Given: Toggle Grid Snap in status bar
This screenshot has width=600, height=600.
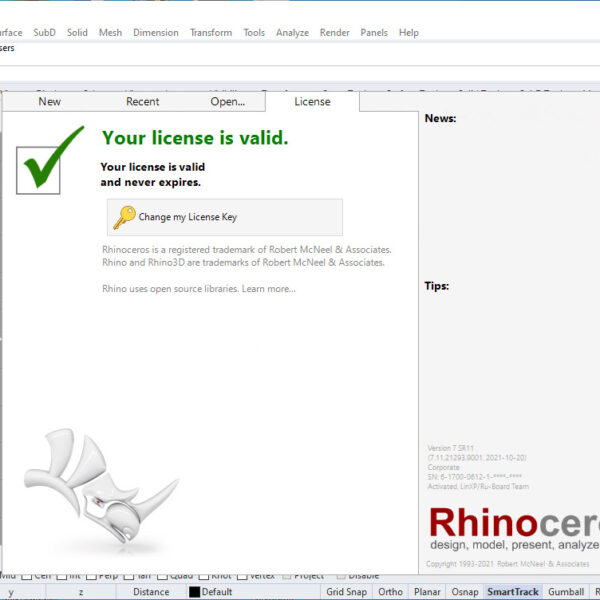Looking at the screenshot, I should [346, 592].
